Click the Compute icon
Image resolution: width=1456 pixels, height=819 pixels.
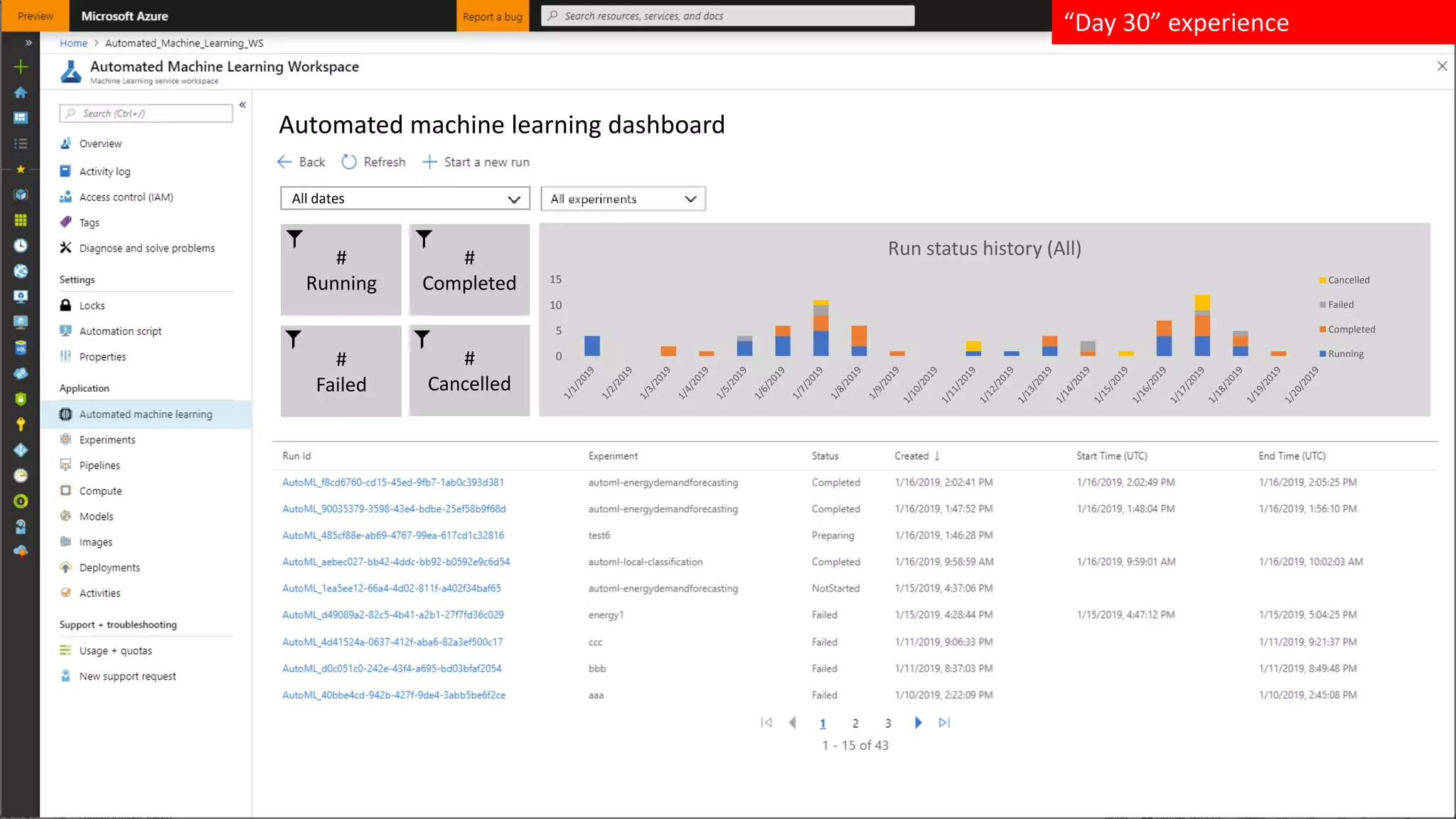tap(65, 491)
